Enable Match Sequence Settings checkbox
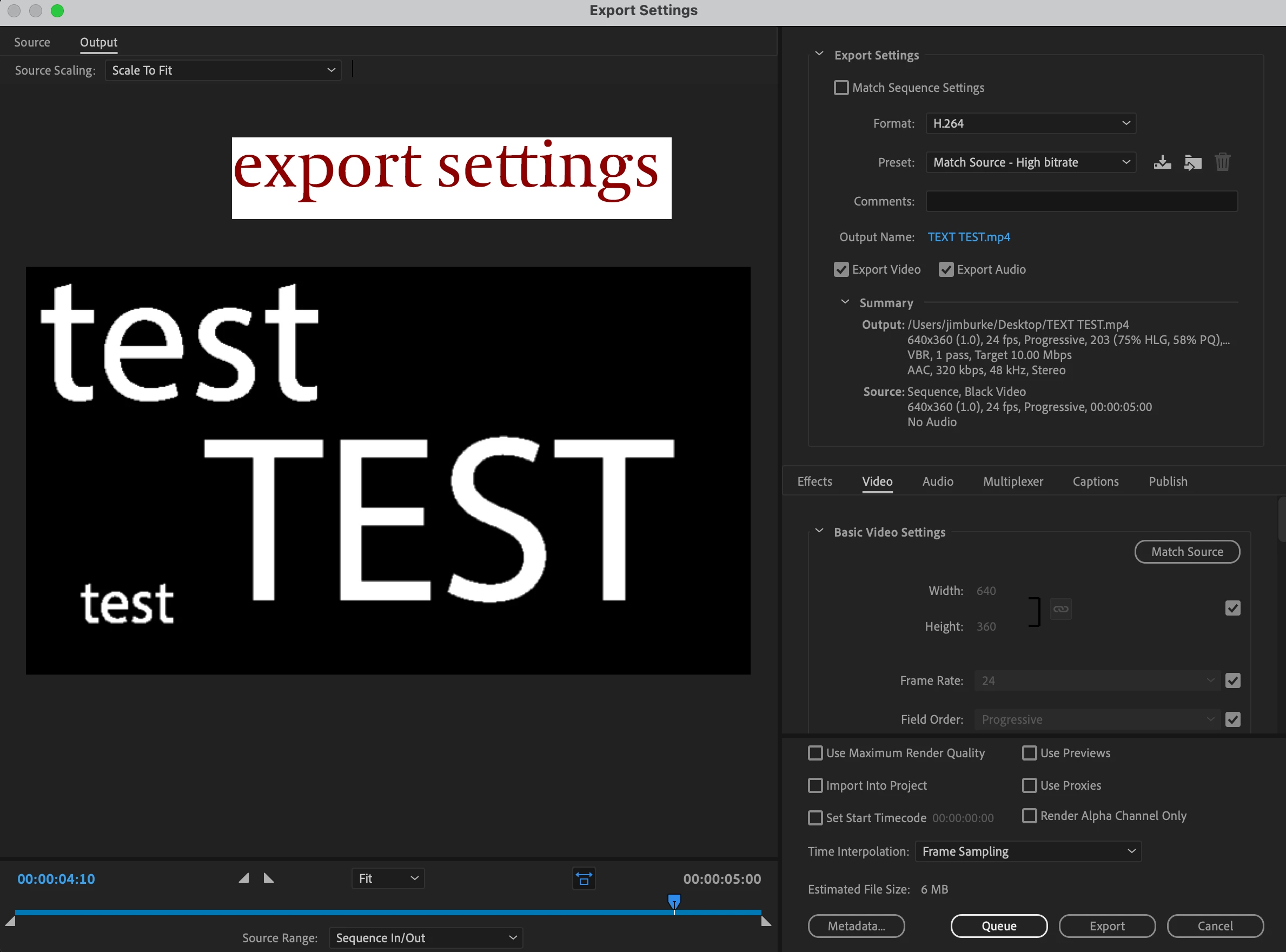The width and height of the screenshot is (1286, 952). pyautogui.click(x=841, y=88)
